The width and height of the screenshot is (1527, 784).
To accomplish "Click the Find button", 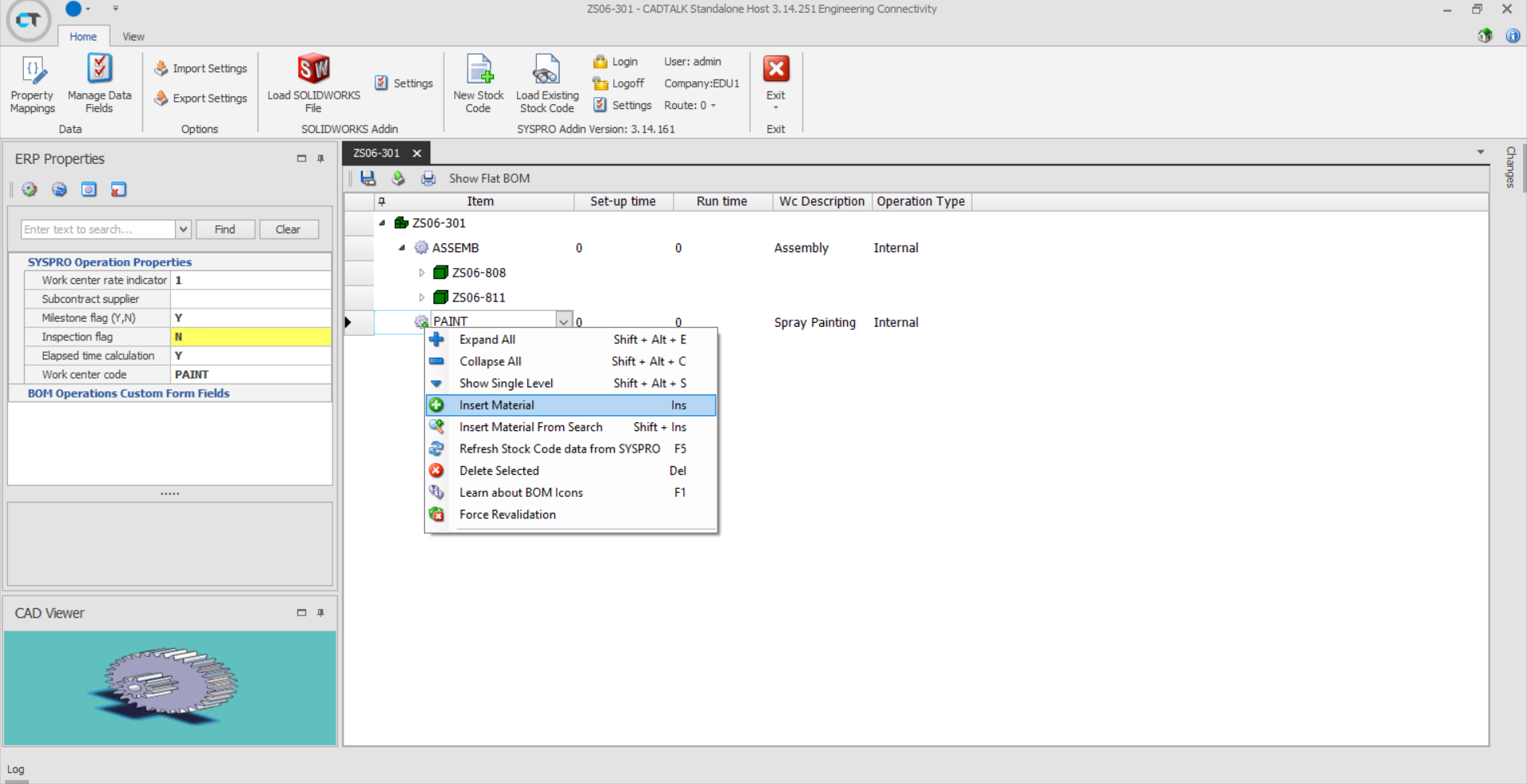I will pyautogui.click(x=225, y=229).
